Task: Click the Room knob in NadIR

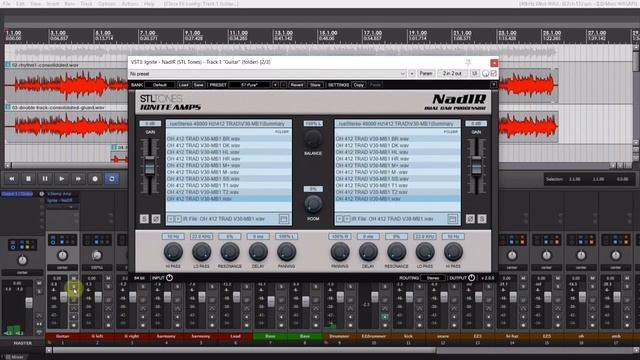Action: [x=313, y=204]
